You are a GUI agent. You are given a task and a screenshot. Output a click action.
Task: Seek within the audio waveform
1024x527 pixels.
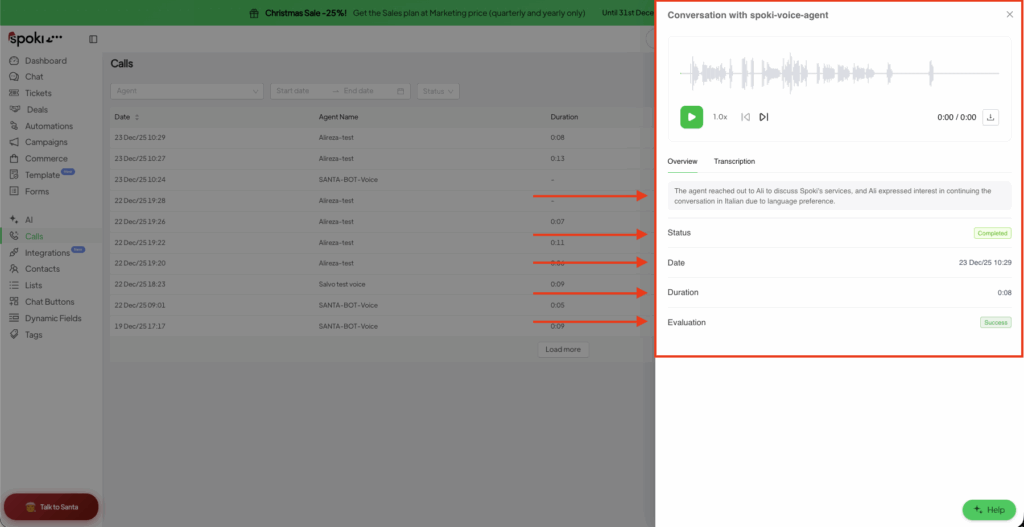click(838, 73)
